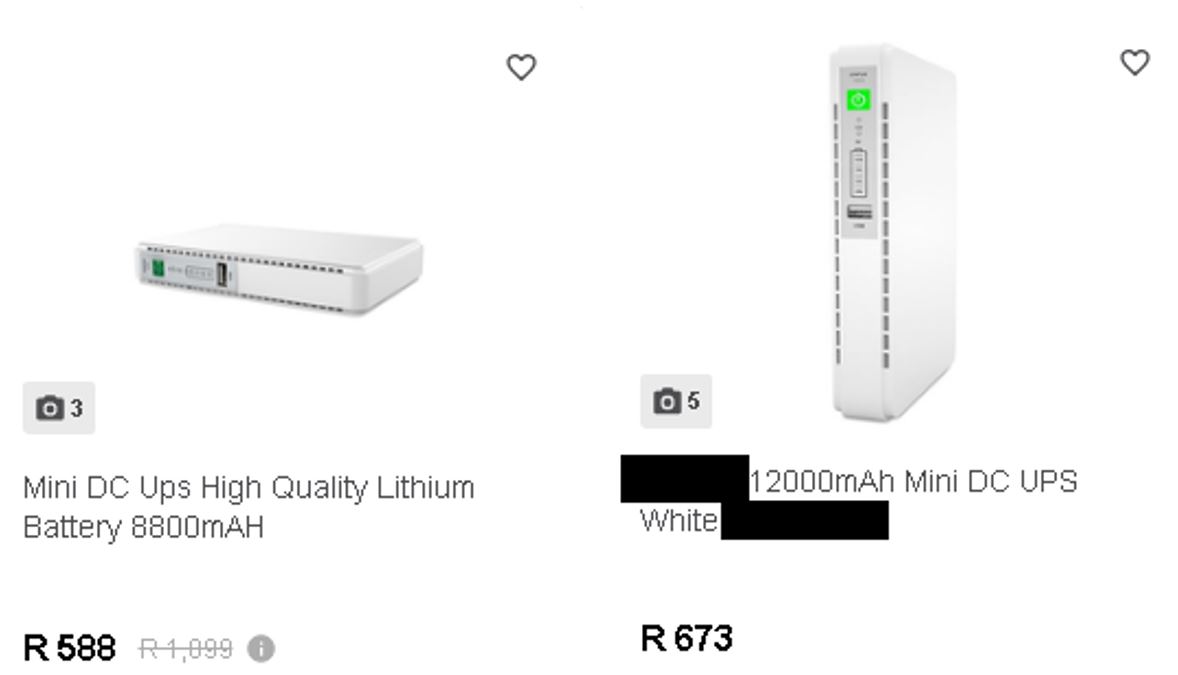The image size is (1178, 675).
Task: Click the crossed-out R 1,099 original price
Action: (x=185, y=649)
